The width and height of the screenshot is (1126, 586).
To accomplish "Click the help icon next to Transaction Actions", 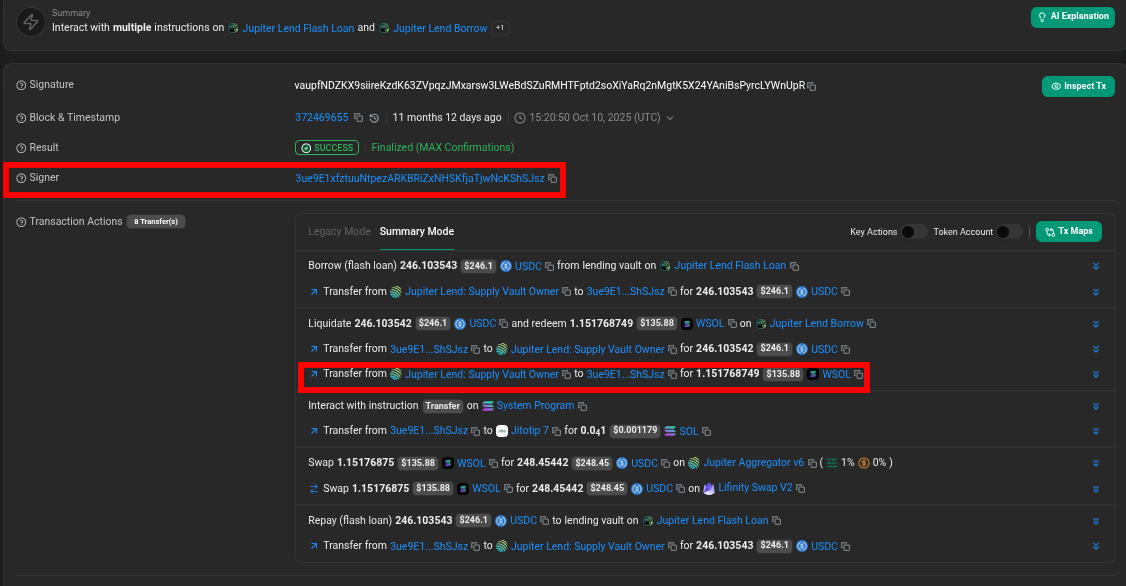I will (21, 222).
